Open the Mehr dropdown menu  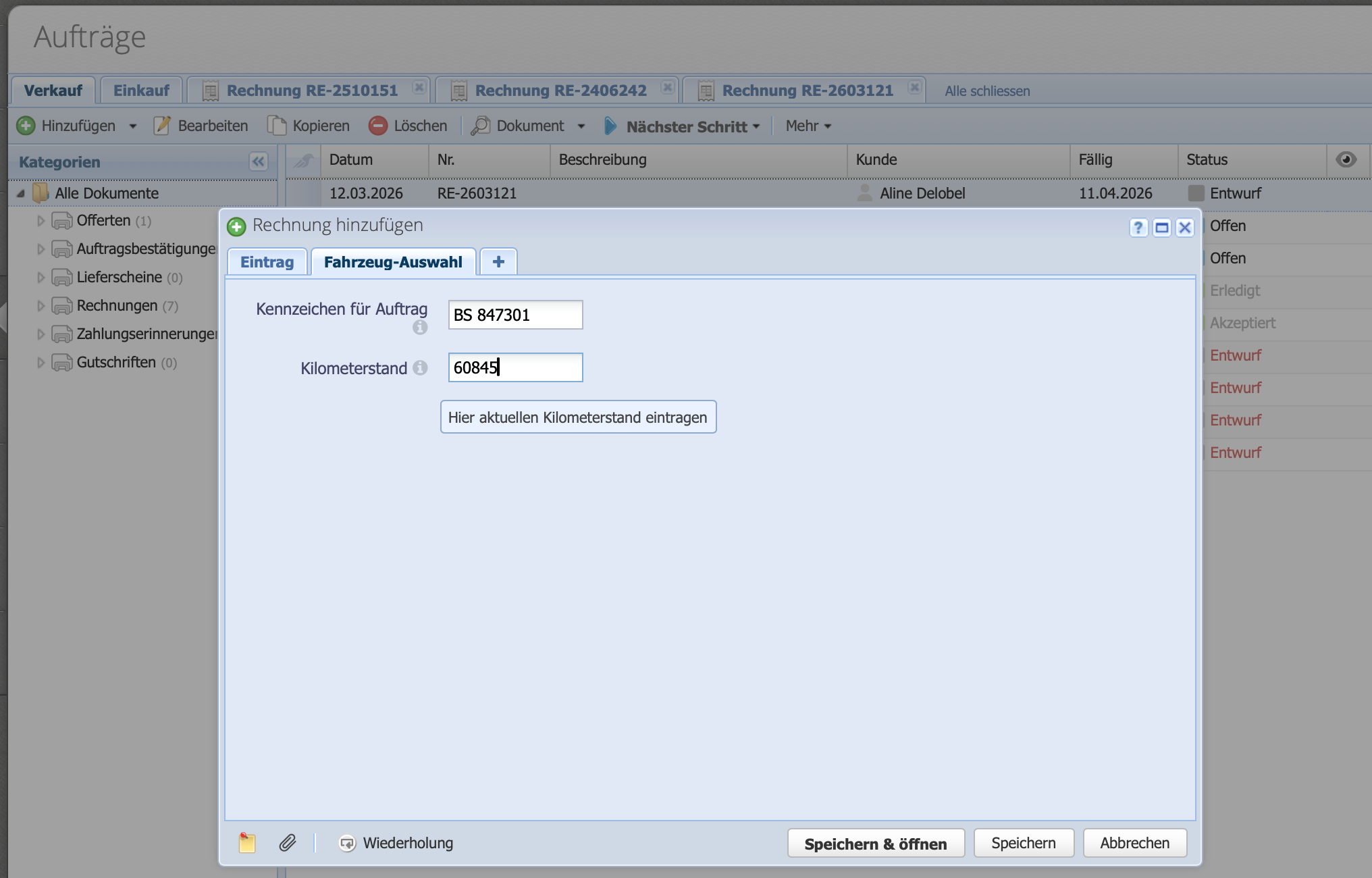point(808,126)
